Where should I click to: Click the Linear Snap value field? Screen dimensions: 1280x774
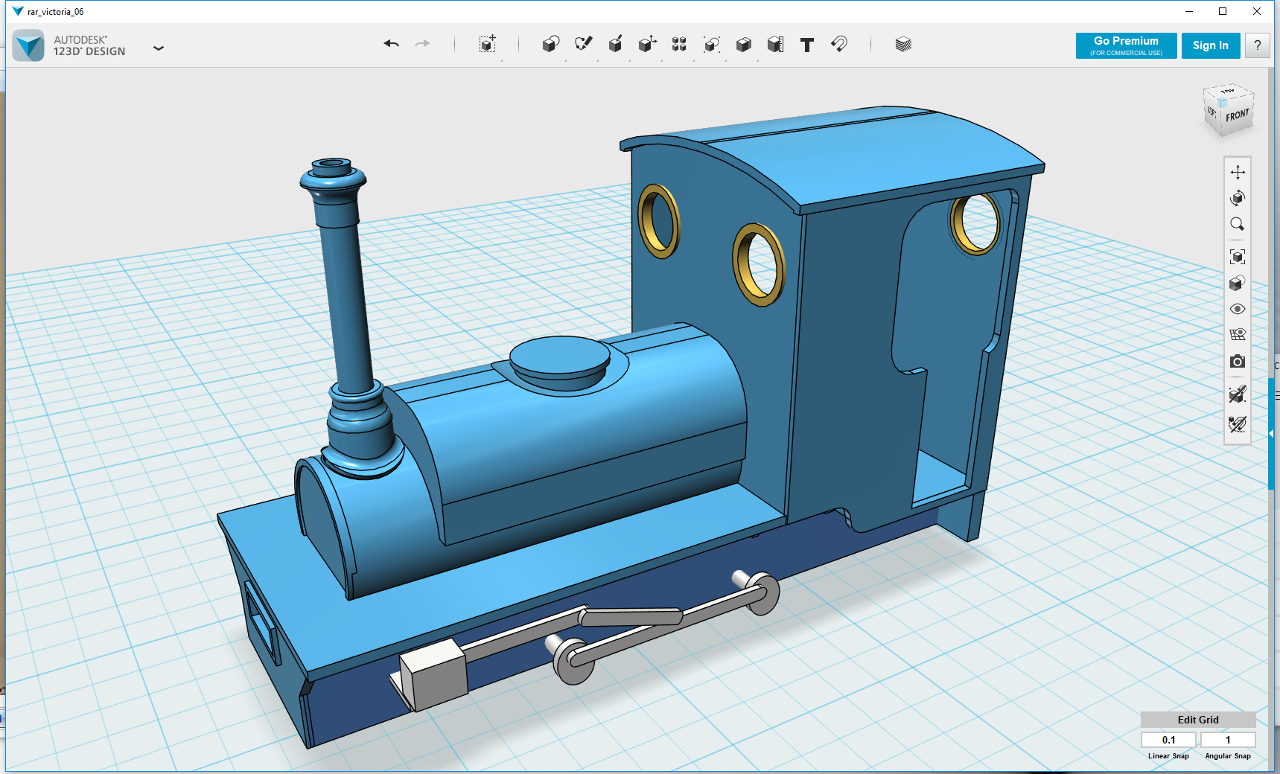tap(1168, 740)
